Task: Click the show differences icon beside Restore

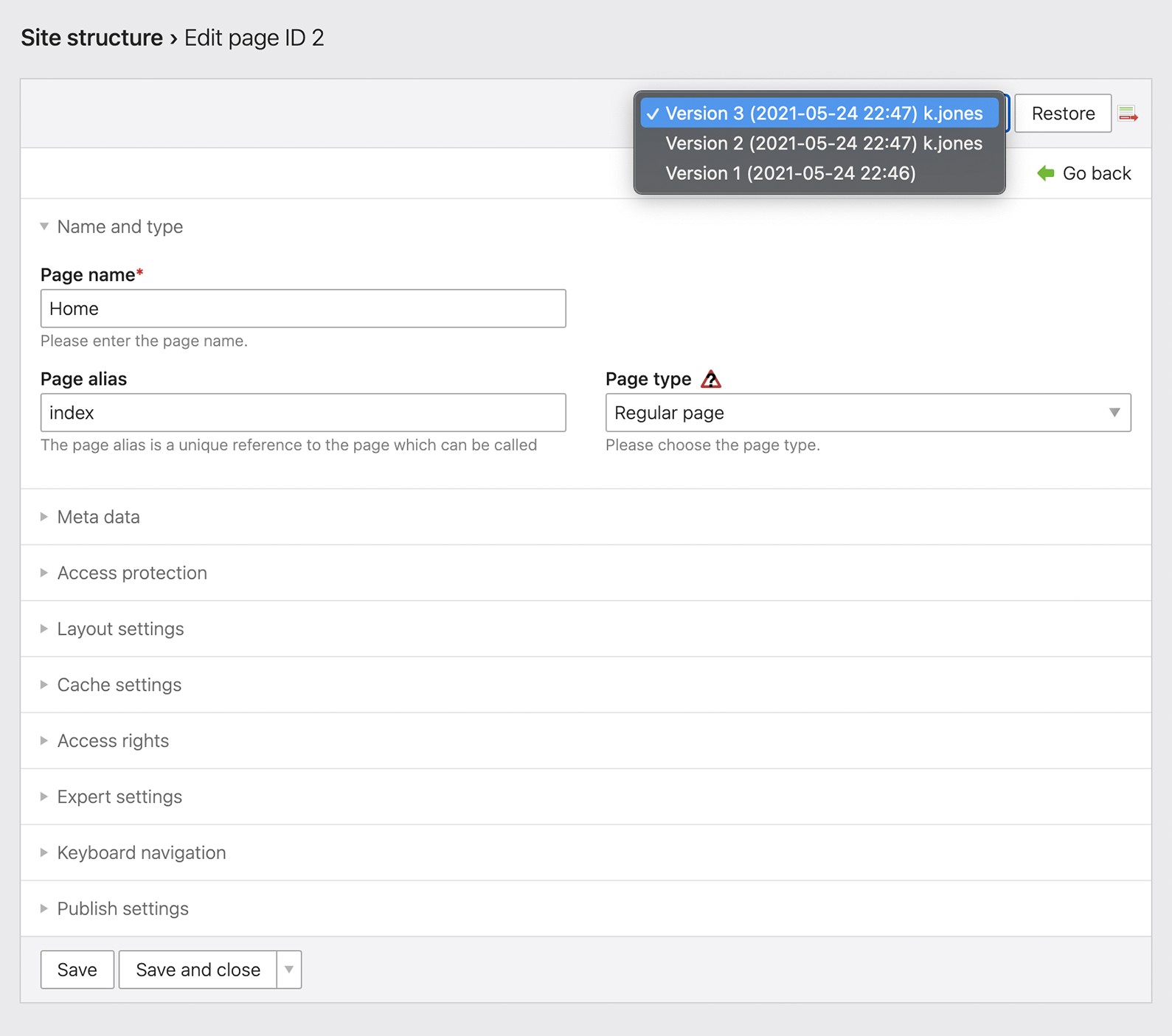Action: [1127, 114]
